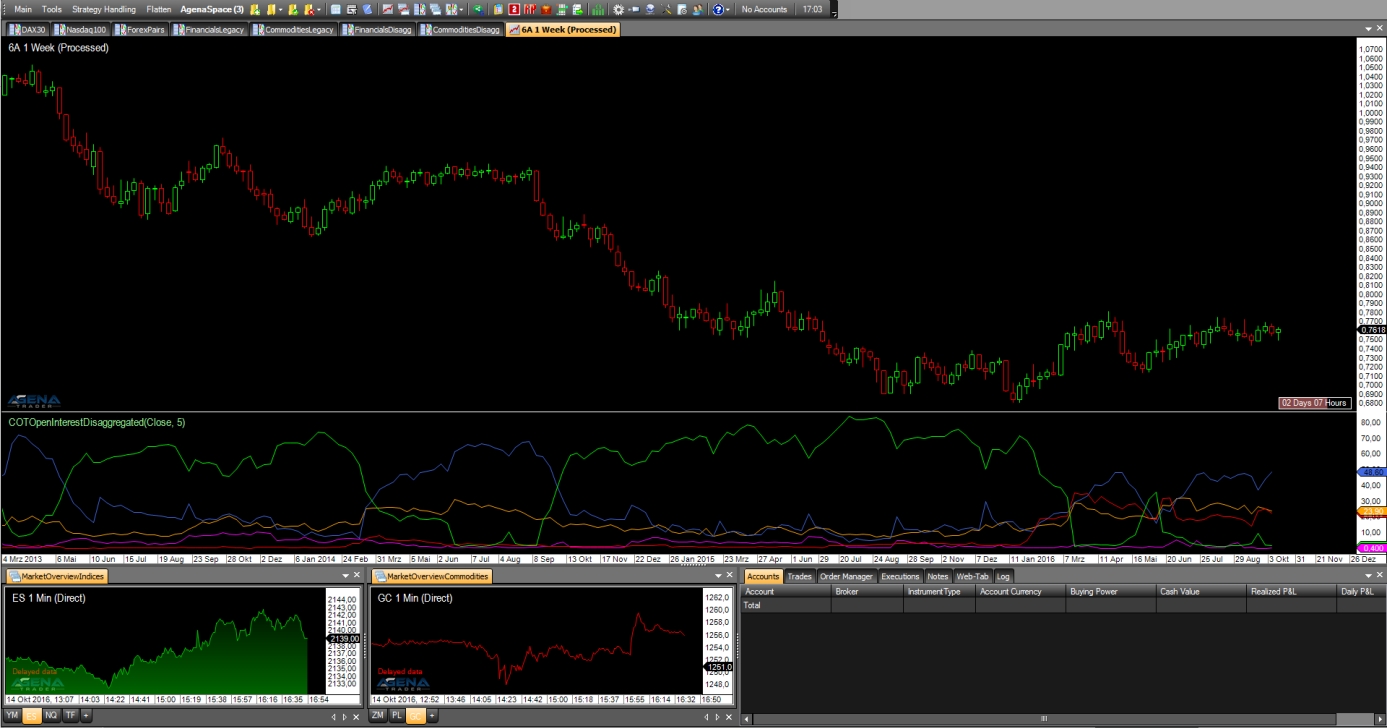Click the settings gear icon in toolbar
Screen dimensions: 1387x728
(618, 9)
